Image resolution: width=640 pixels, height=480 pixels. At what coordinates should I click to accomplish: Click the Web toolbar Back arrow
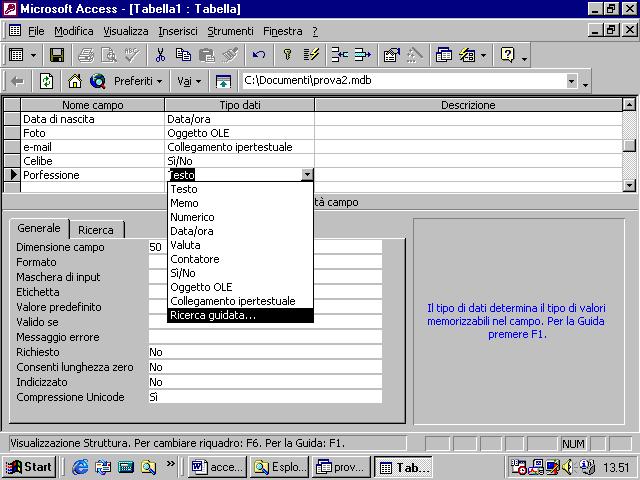click(17, 81)
